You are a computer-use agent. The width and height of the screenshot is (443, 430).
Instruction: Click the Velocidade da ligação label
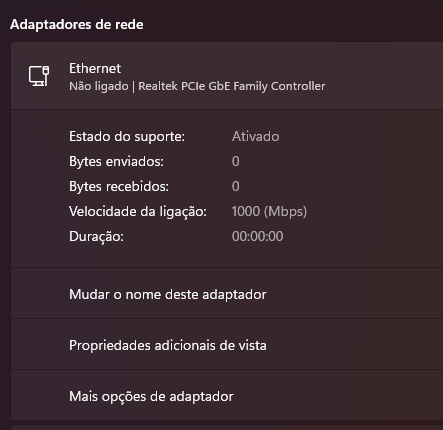(138, 212)
